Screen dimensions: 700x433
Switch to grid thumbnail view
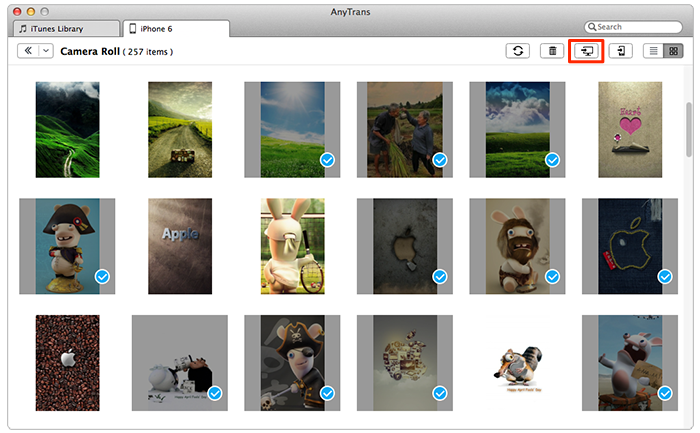pyautogui.click(x=673, y=51)
